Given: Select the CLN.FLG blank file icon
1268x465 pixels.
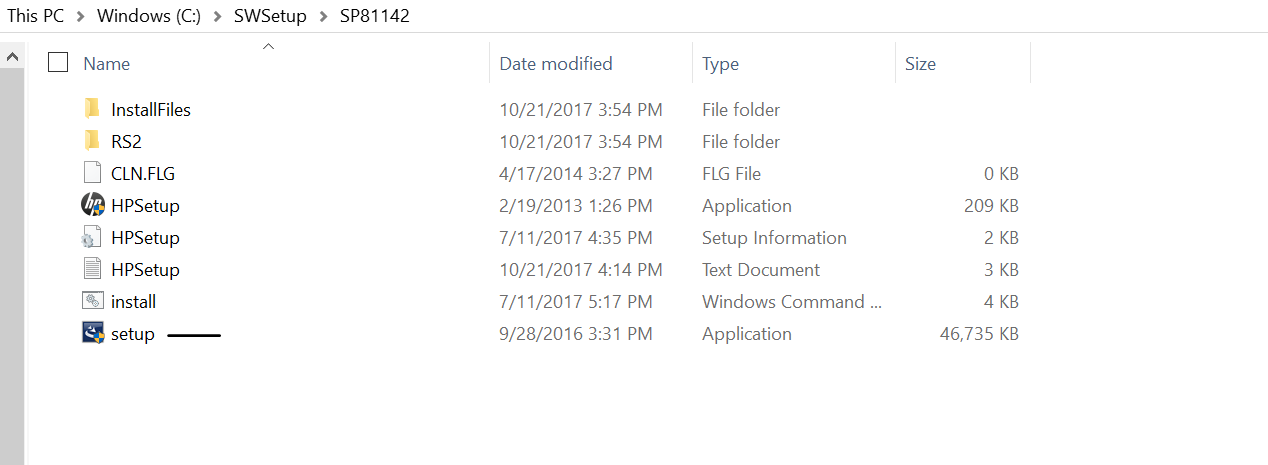Looking at the screenshot, I should pyautogui.click(x=92, y=173).
